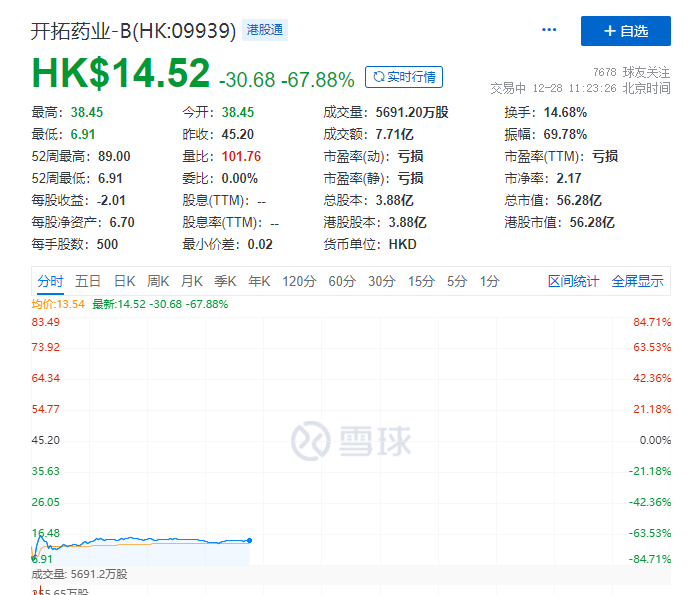Image resolution: width=691 pixels, height=595 pixels.
Task: Click the 全屏显示 fullscreen link
Action: tap(637, 281)
